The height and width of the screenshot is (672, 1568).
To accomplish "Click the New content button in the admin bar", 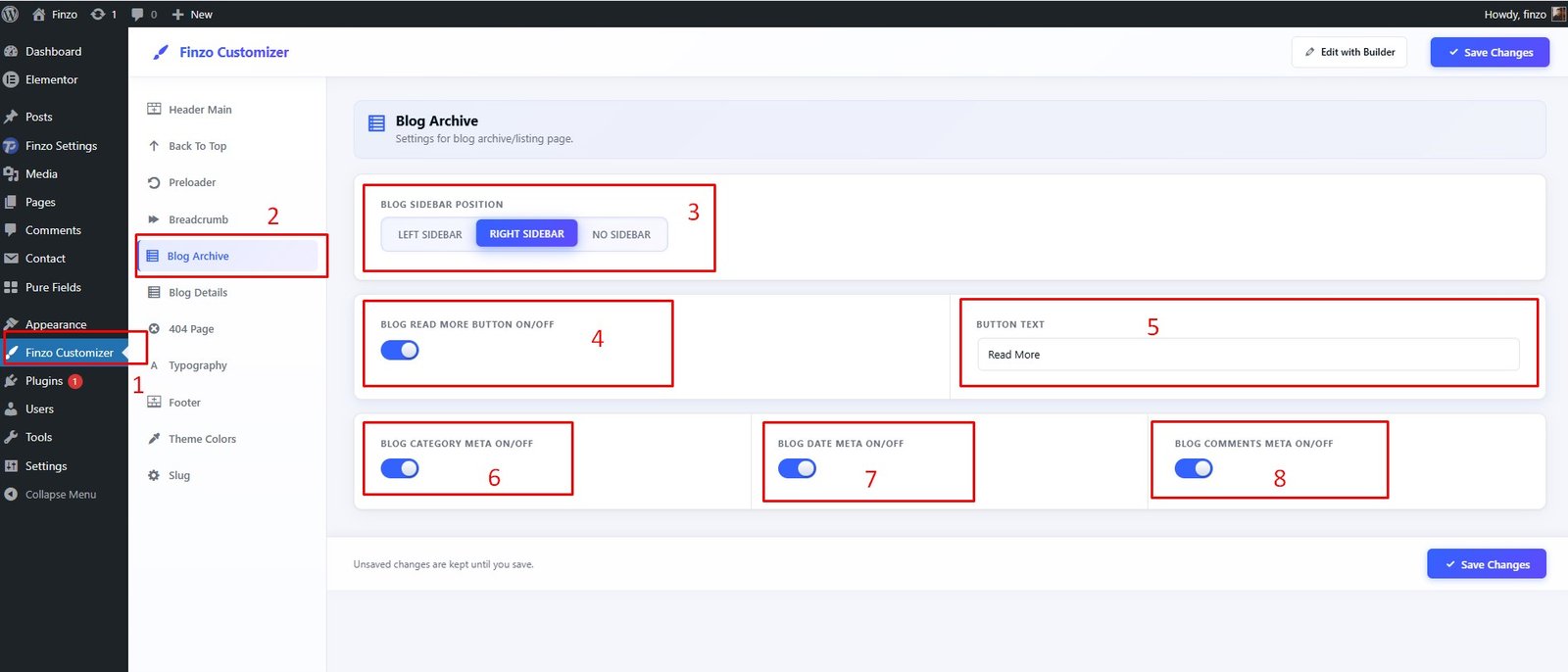I will click(x=192, y=14).
